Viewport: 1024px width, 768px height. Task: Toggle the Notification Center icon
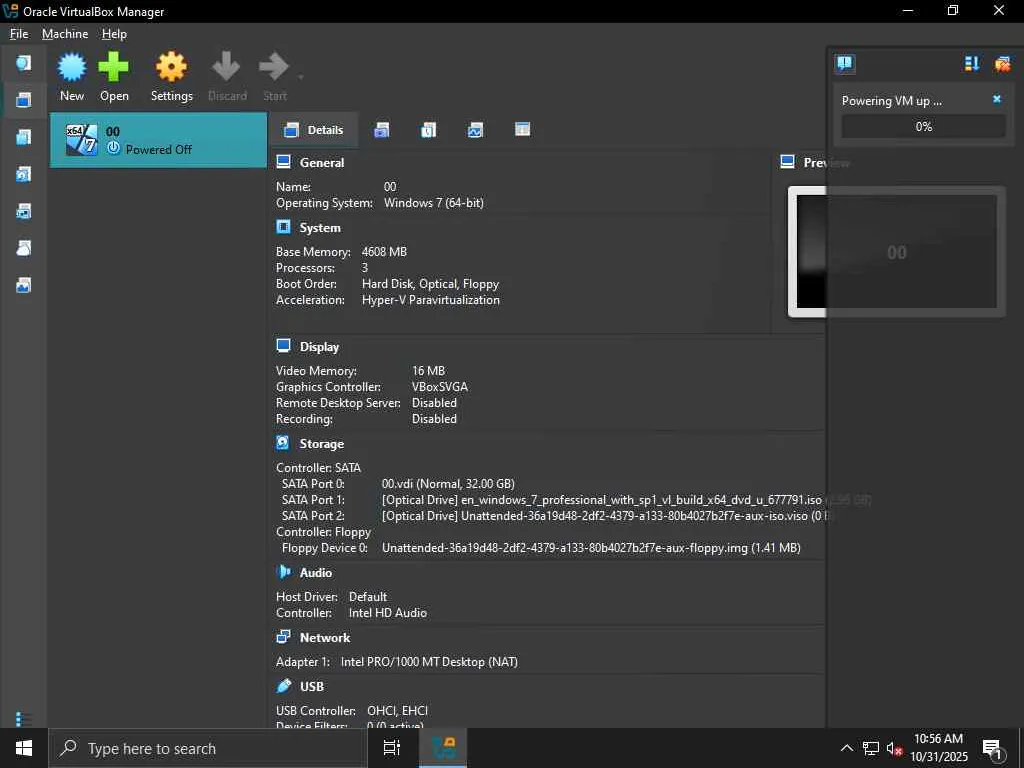844,63
